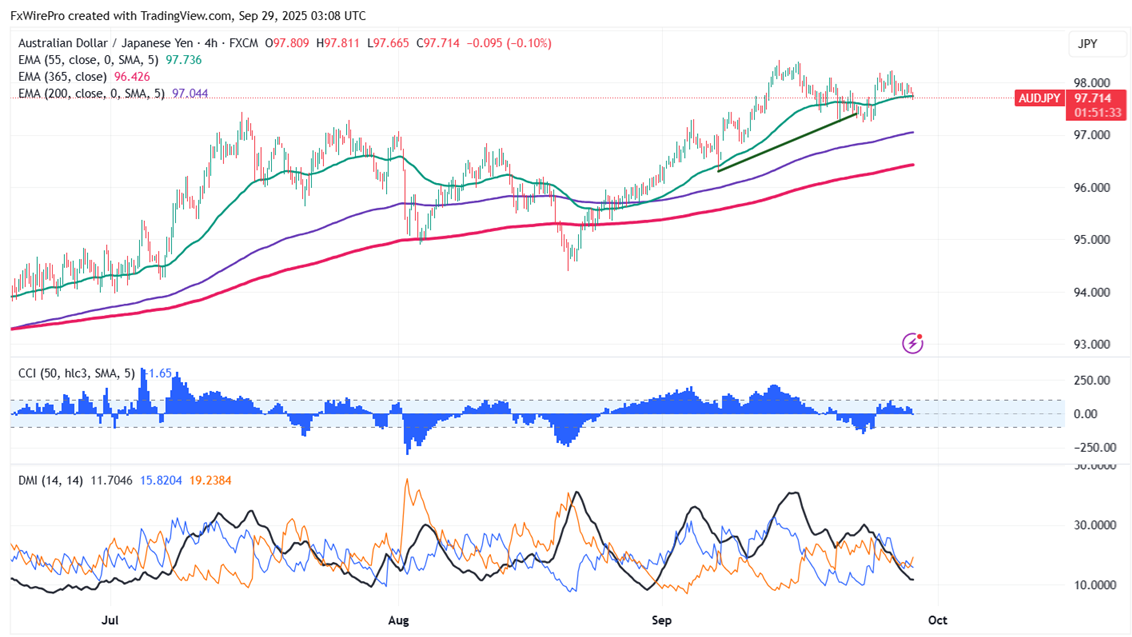Click the 95.000 price axis label
Screen dimensions: 1132x637
[x=1092, y=240]
